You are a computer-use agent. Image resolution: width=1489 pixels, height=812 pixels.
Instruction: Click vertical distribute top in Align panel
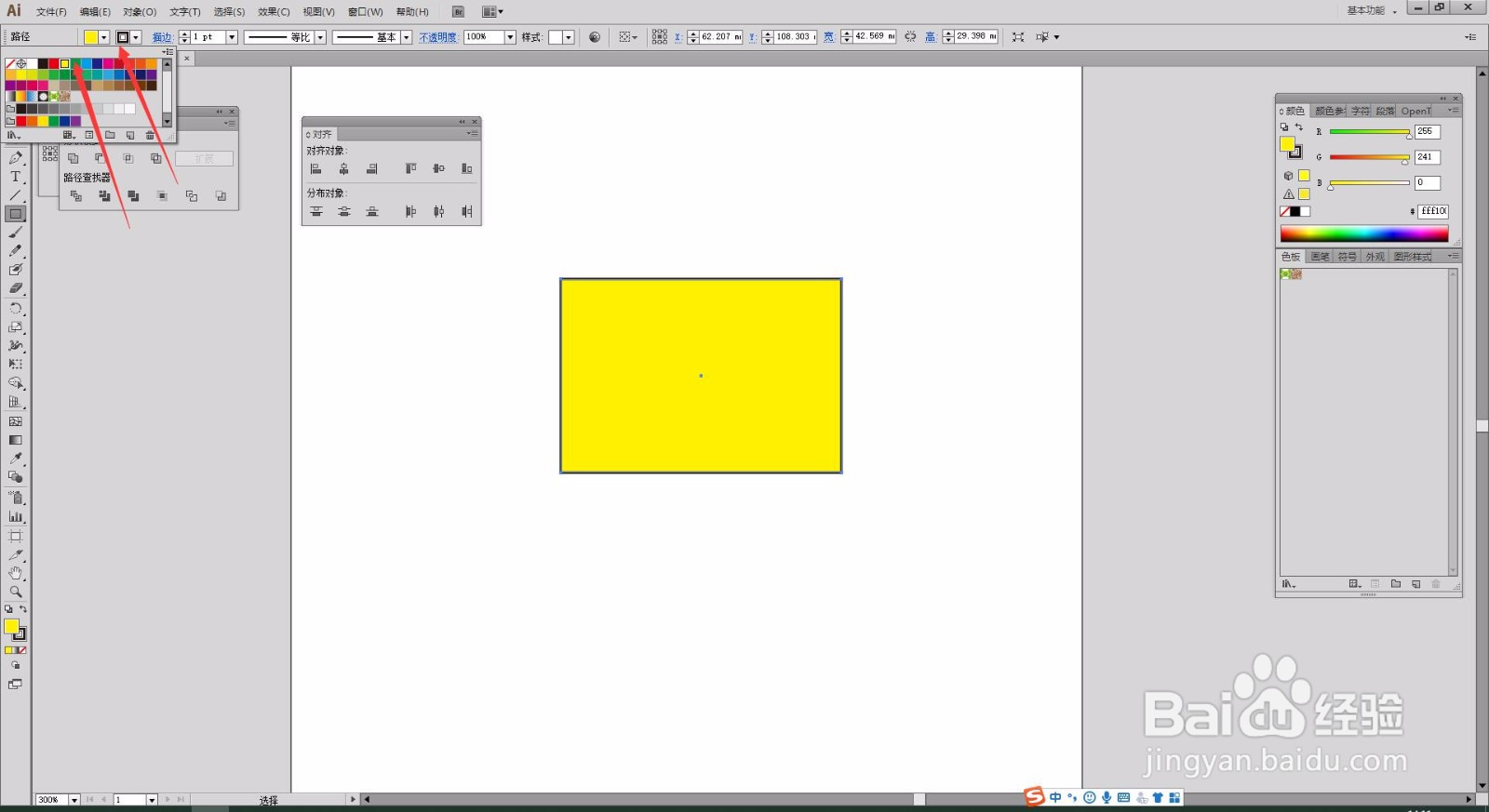pos(316,211)
